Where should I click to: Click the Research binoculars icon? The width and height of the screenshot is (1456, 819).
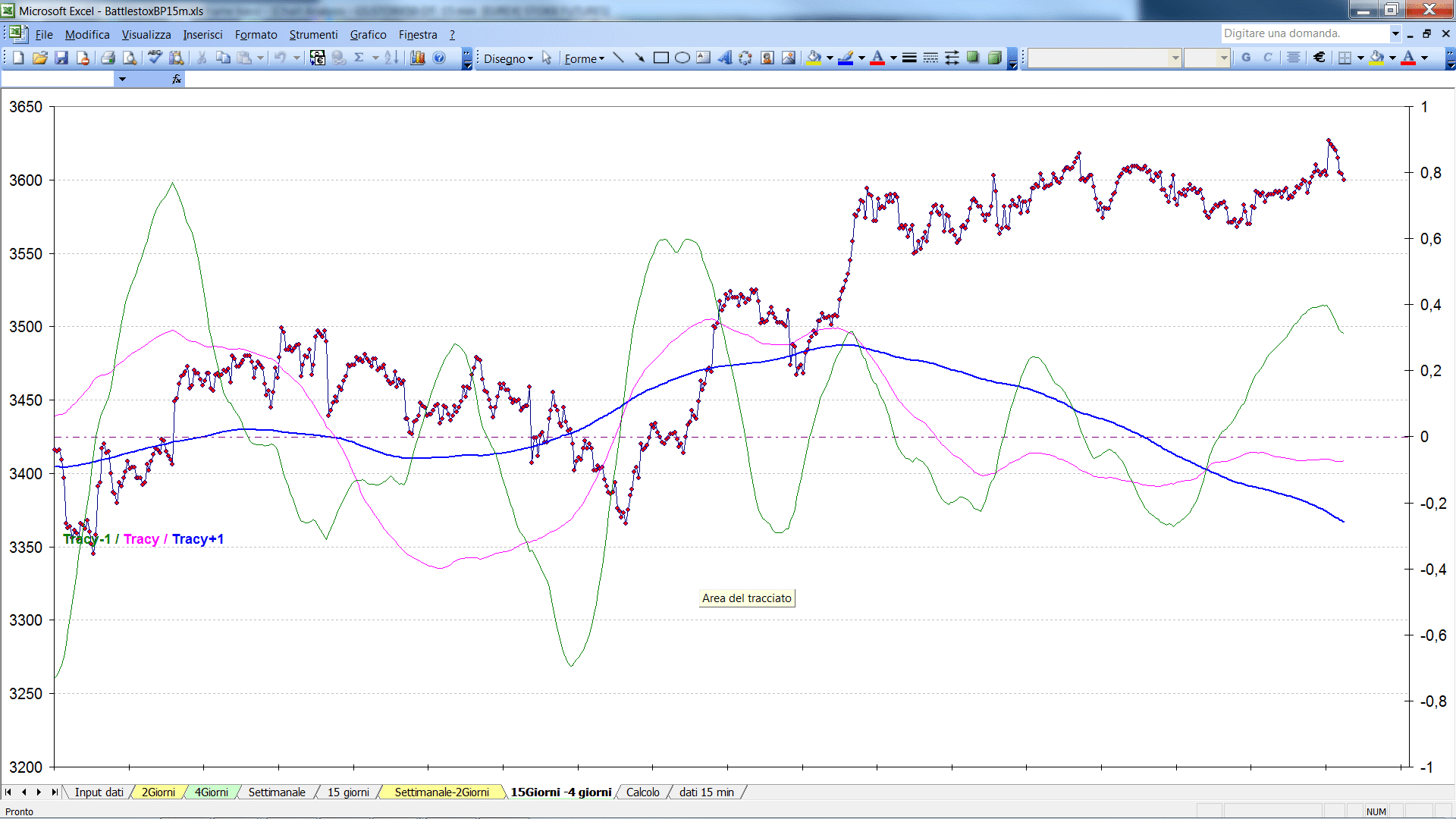tap(177, 58)
